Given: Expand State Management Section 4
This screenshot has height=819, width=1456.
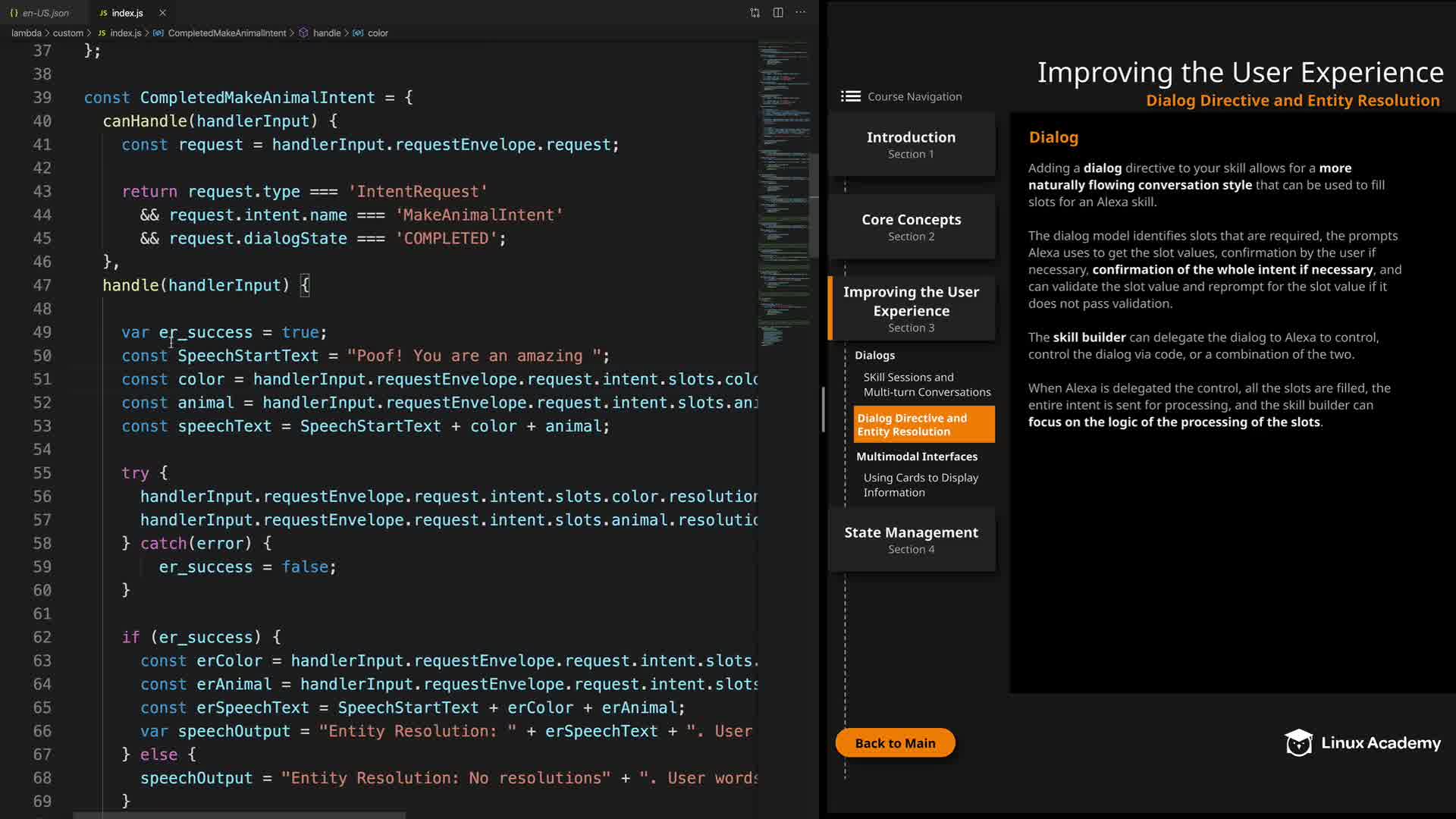Looking at the screenshot, I should pos(911,539).
